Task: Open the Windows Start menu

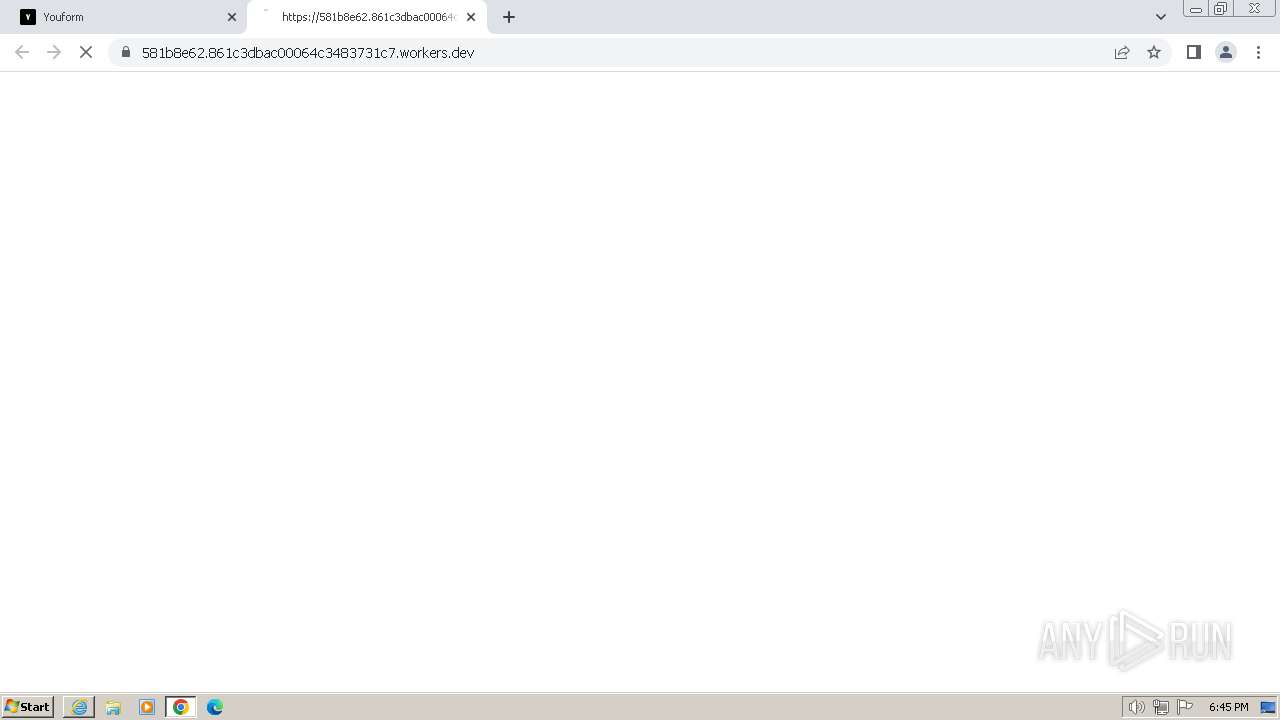Action: [x=28, y=707]
